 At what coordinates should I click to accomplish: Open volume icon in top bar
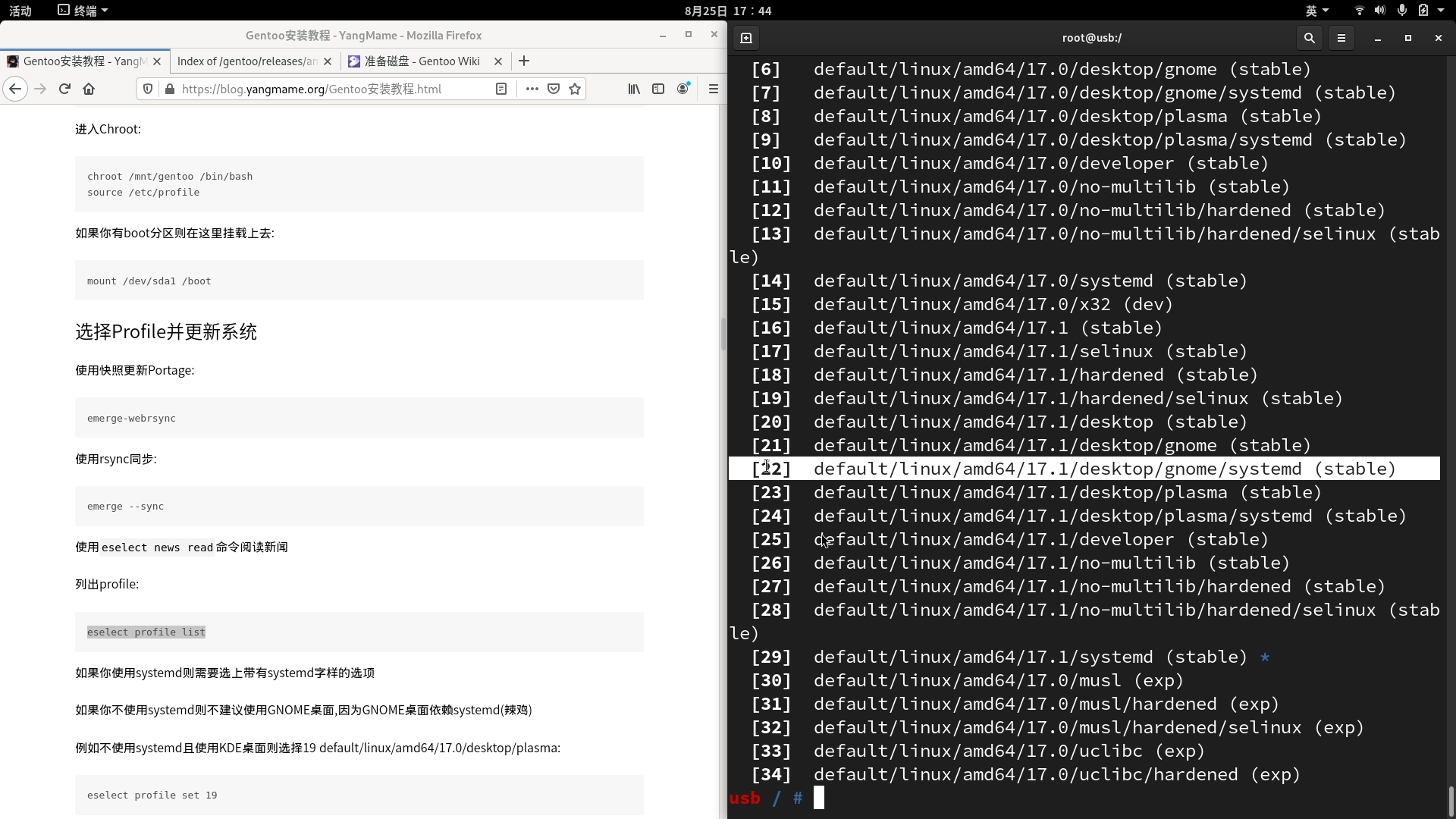point(1380,11)
